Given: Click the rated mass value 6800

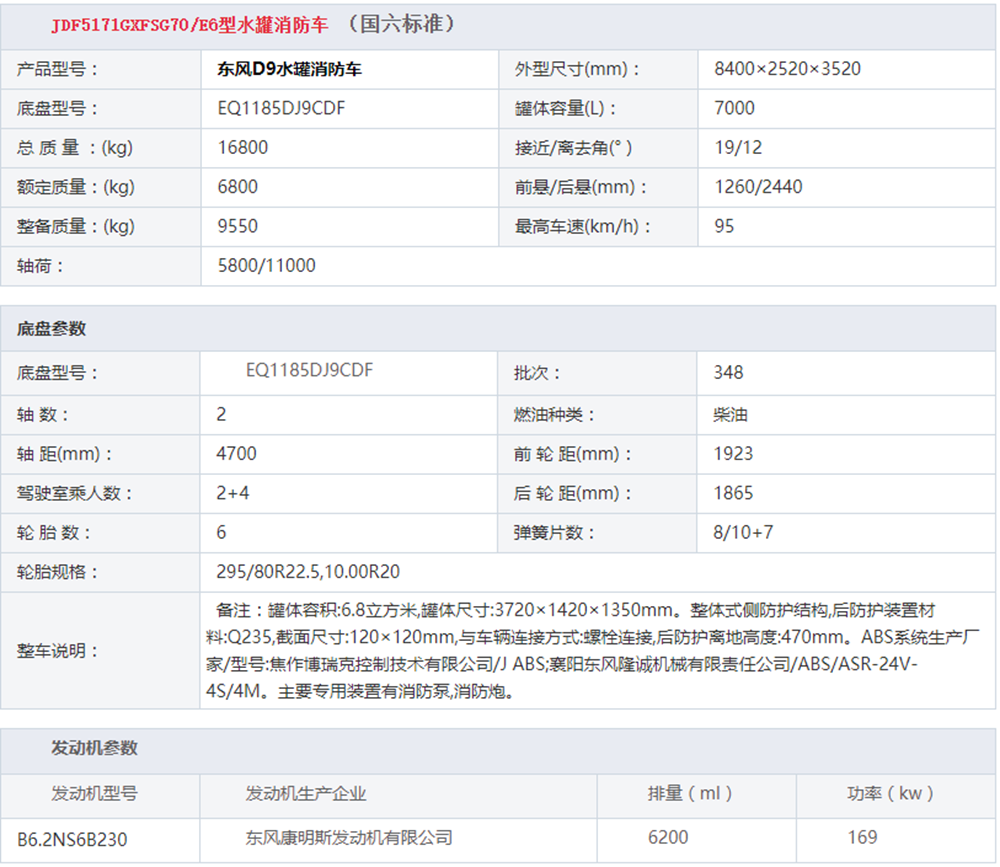Looking at the screenshot, I should point(237,187).
